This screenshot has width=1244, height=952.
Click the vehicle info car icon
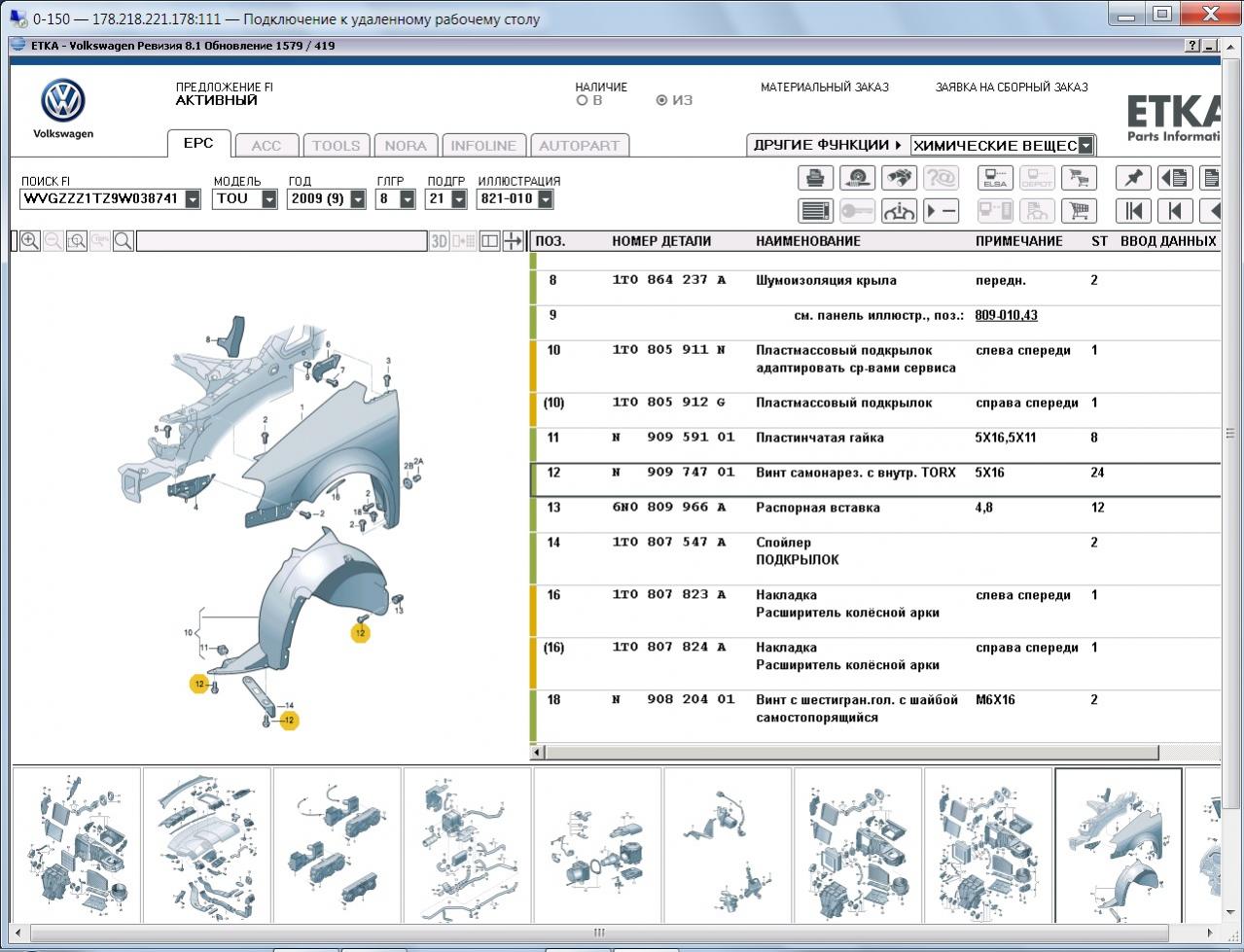[x=900, y=211]
